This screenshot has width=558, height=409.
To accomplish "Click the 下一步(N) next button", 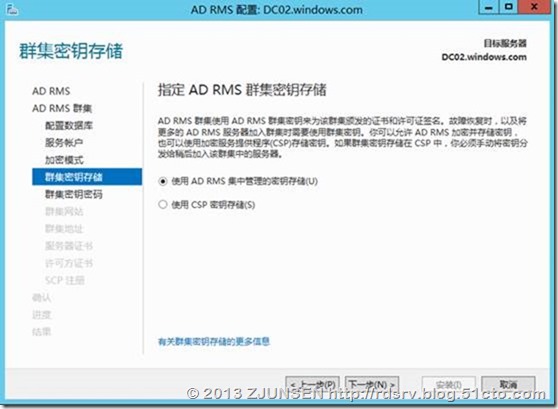I will click(x=372, y=384).
